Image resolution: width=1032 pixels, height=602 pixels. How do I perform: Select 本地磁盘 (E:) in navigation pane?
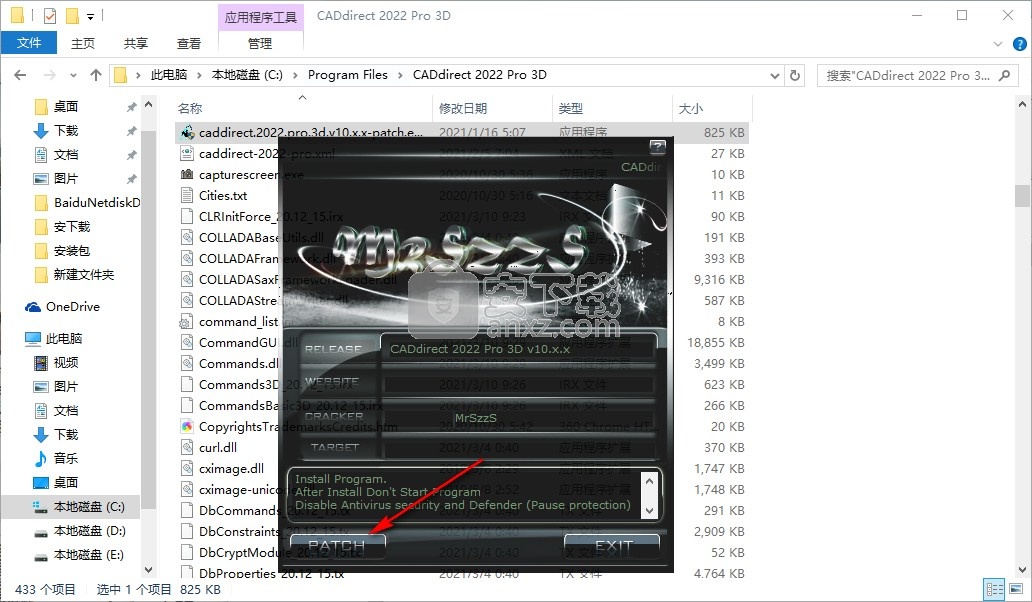[x=89, y=555]
